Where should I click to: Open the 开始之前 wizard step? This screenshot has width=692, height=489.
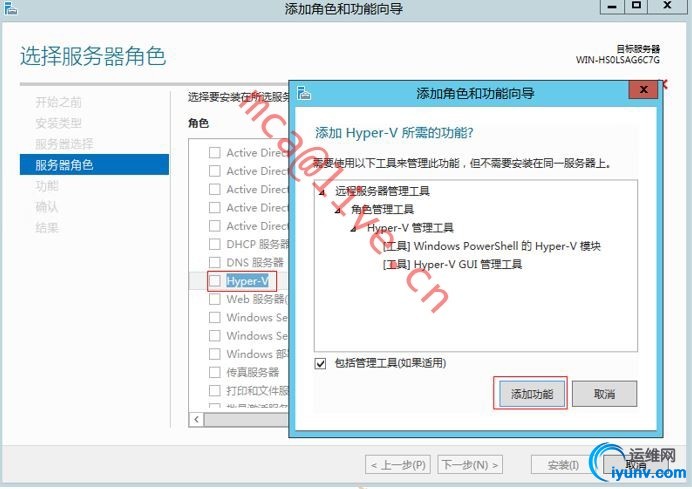tap(59, 102)
